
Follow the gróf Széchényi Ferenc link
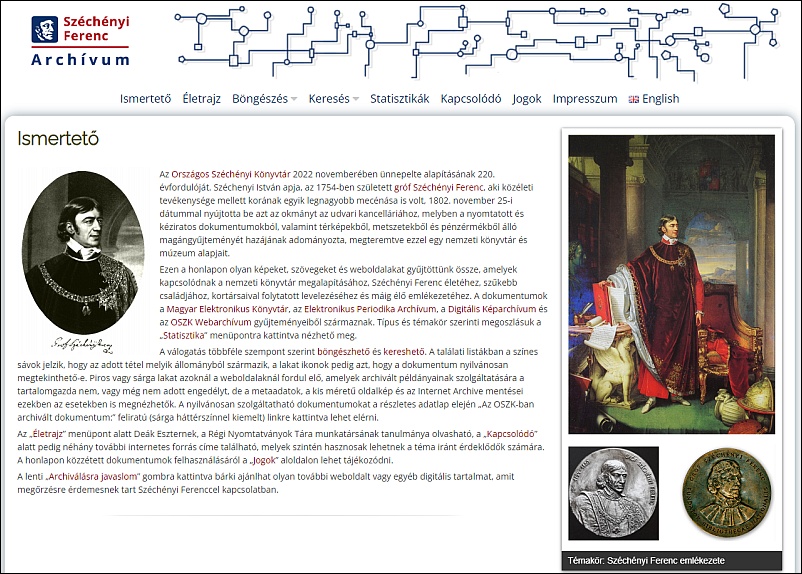[439, 187]
